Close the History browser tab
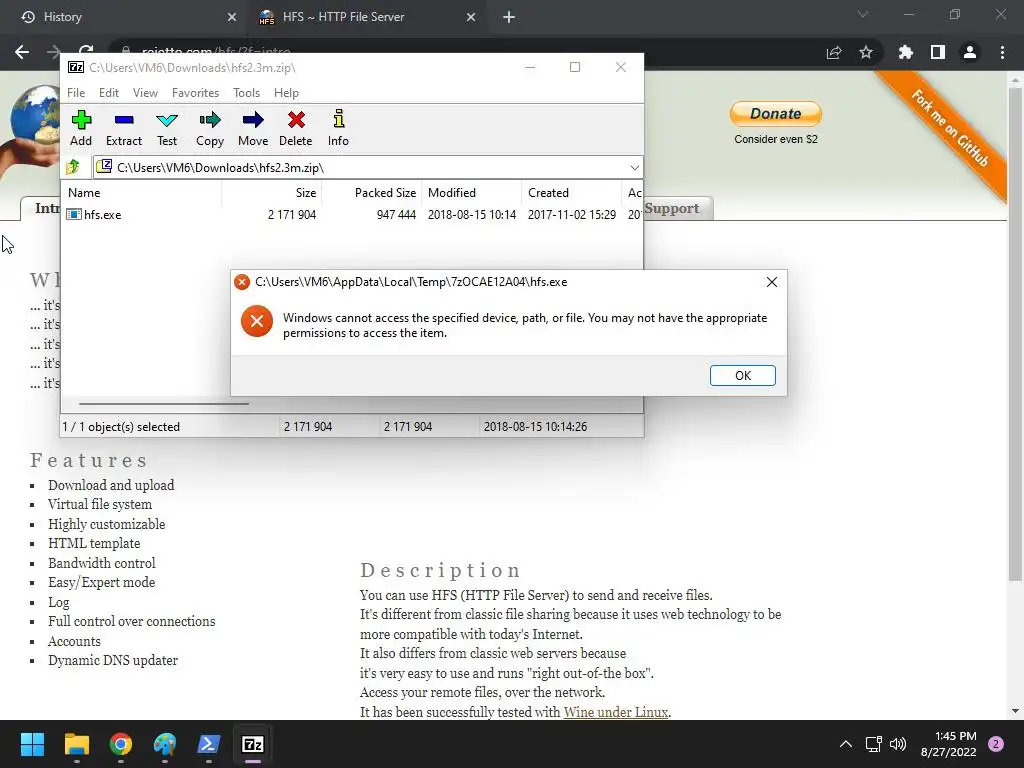The height and width of the screenshot is (768, 1024). (232, 17)
